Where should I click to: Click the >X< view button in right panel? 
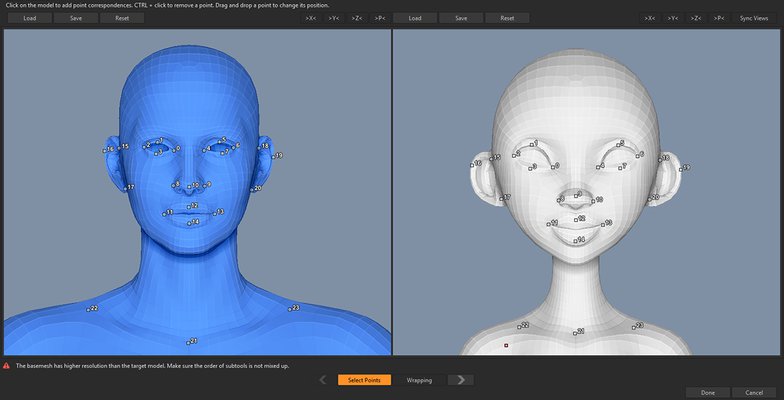[650, 18]
